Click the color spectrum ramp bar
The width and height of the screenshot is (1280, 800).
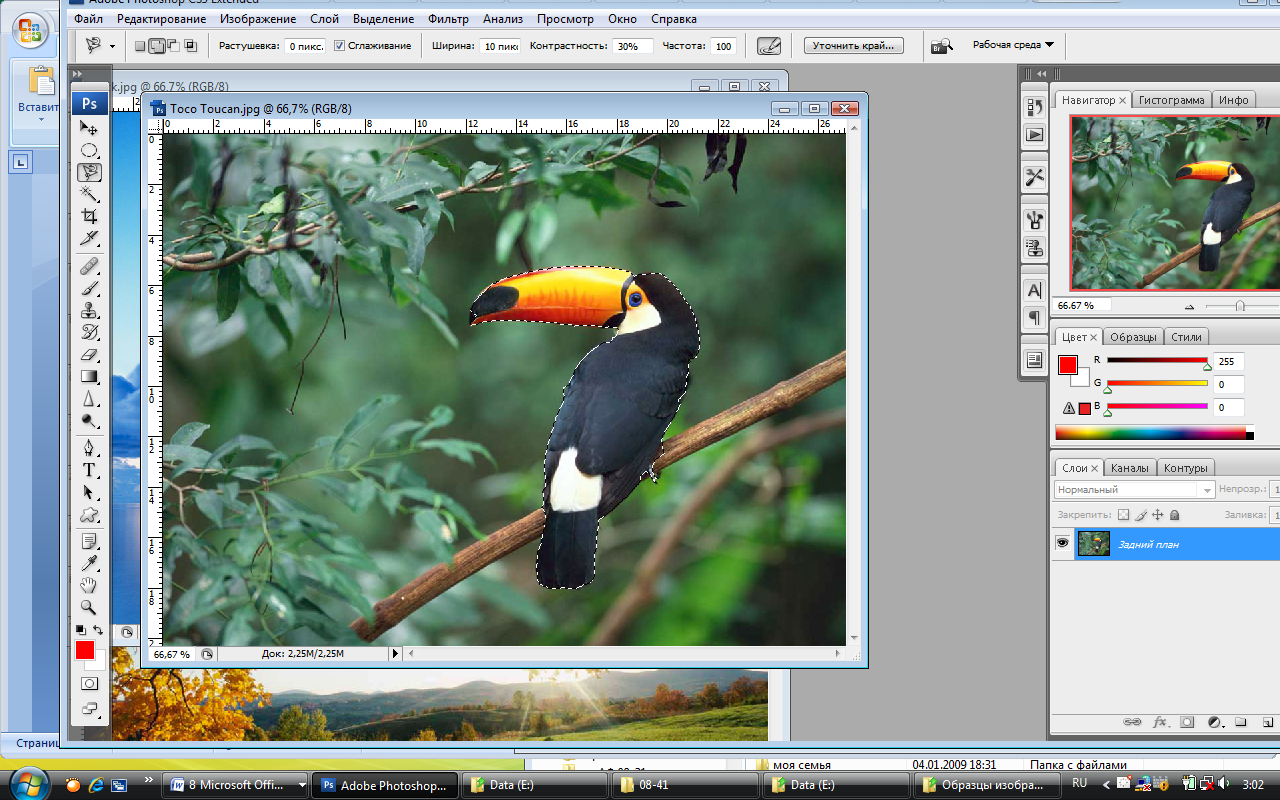(1154, 433)
